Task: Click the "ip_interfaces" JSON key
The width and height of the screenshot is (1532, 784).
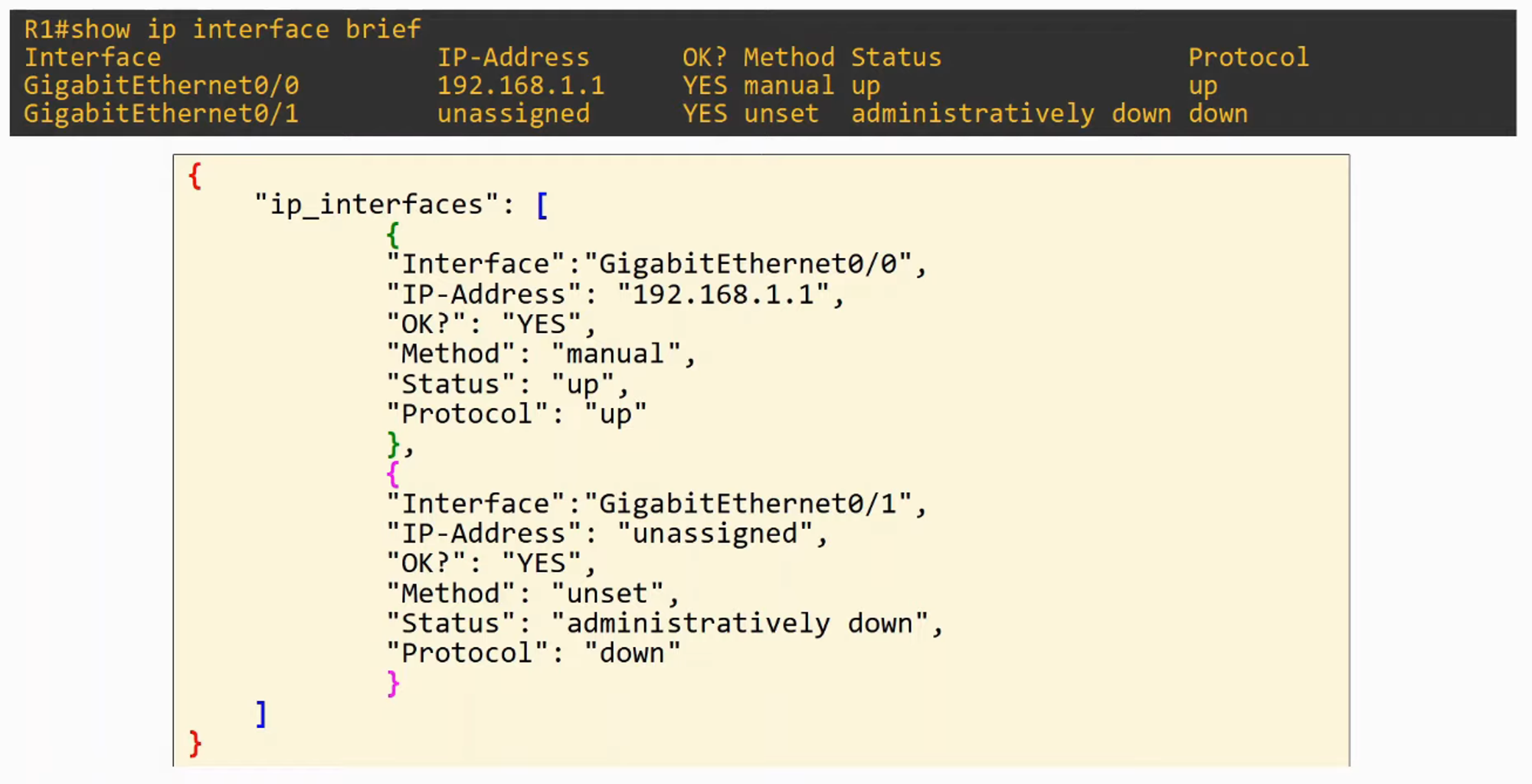Action: click(376, 205)
